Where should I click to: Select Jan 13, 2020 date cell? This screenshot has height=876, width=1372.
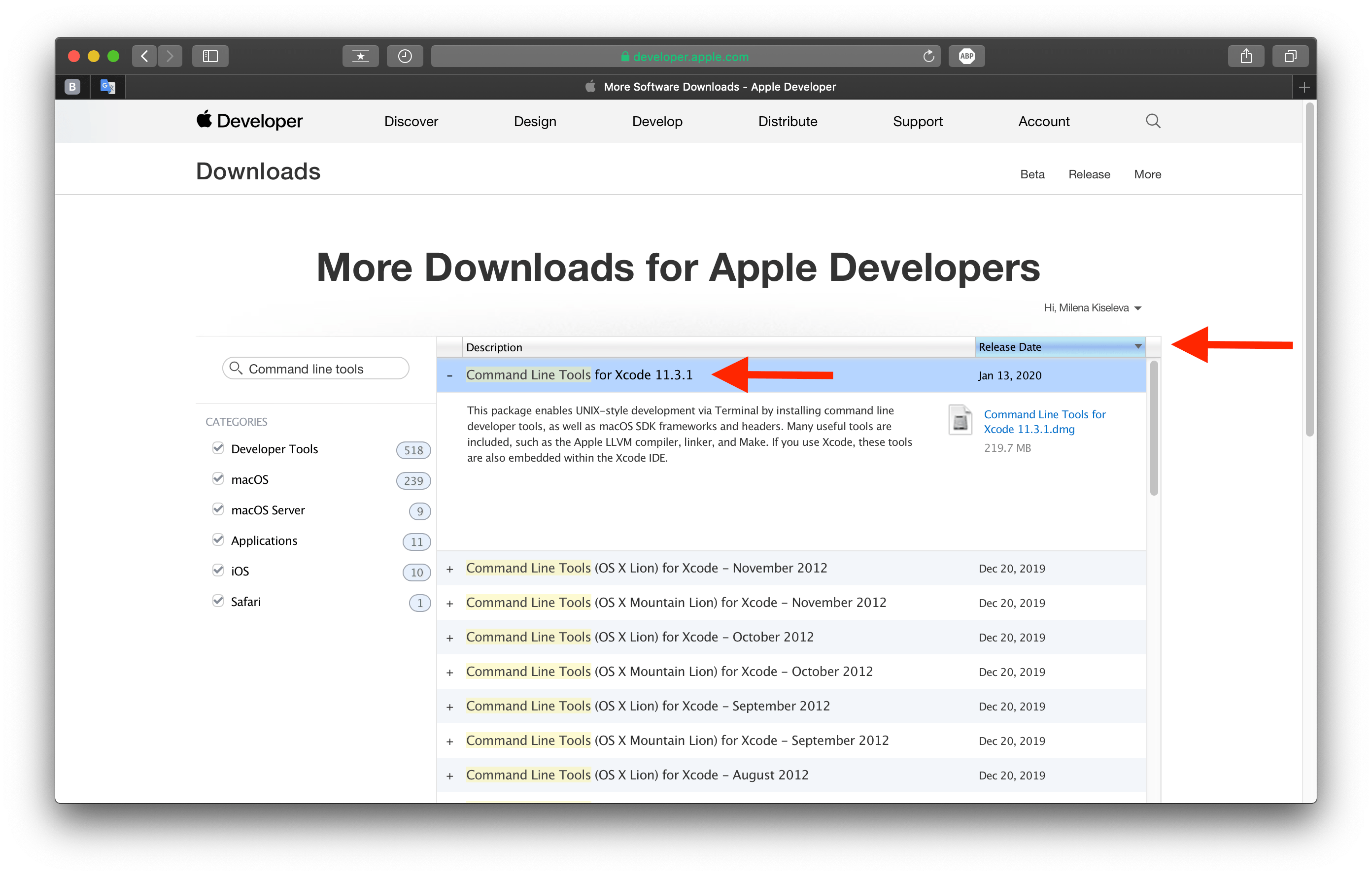(x=1009, y=375)
